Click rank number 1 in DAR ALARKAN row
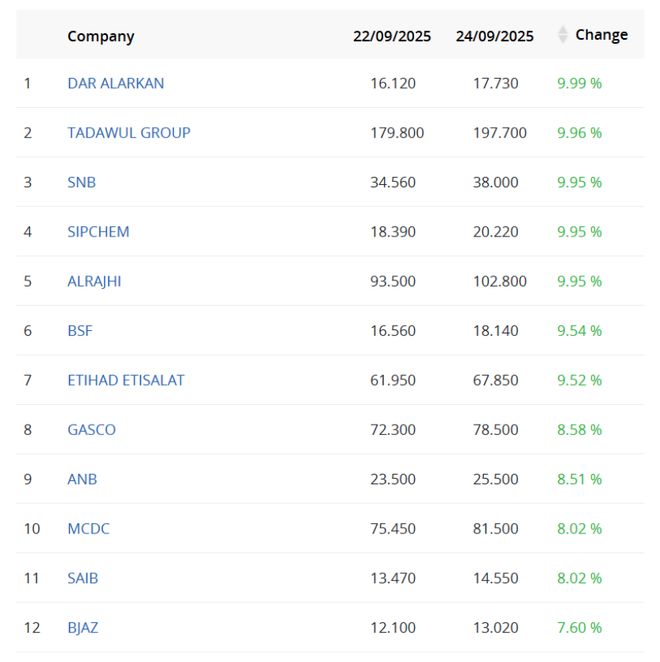Viewport: 660px width, 662px height. click(x=27, y=83)
